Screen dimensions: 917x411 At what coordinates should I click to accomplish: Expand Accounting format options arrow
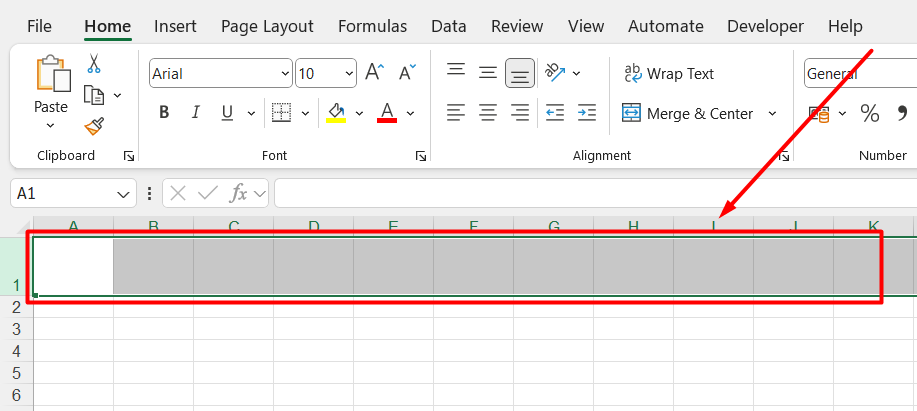842,113
